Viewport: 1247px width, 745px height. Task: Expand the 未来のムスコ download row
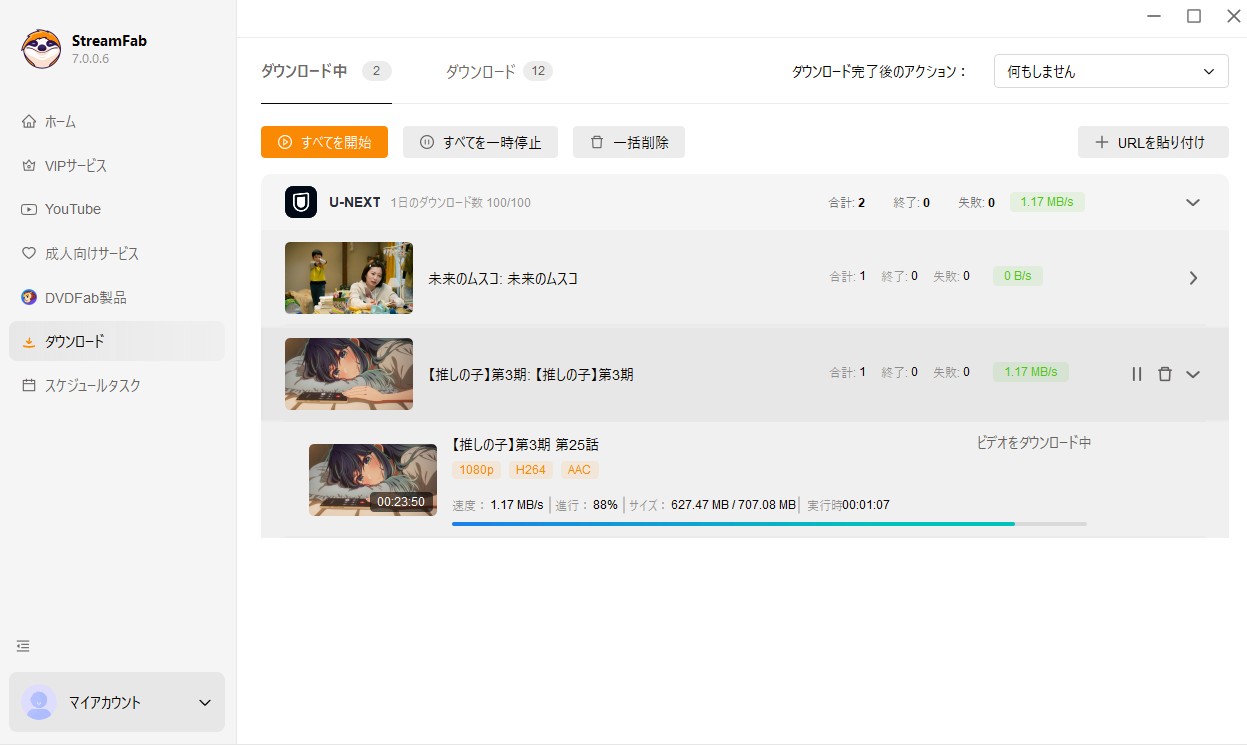point(1192,278)
